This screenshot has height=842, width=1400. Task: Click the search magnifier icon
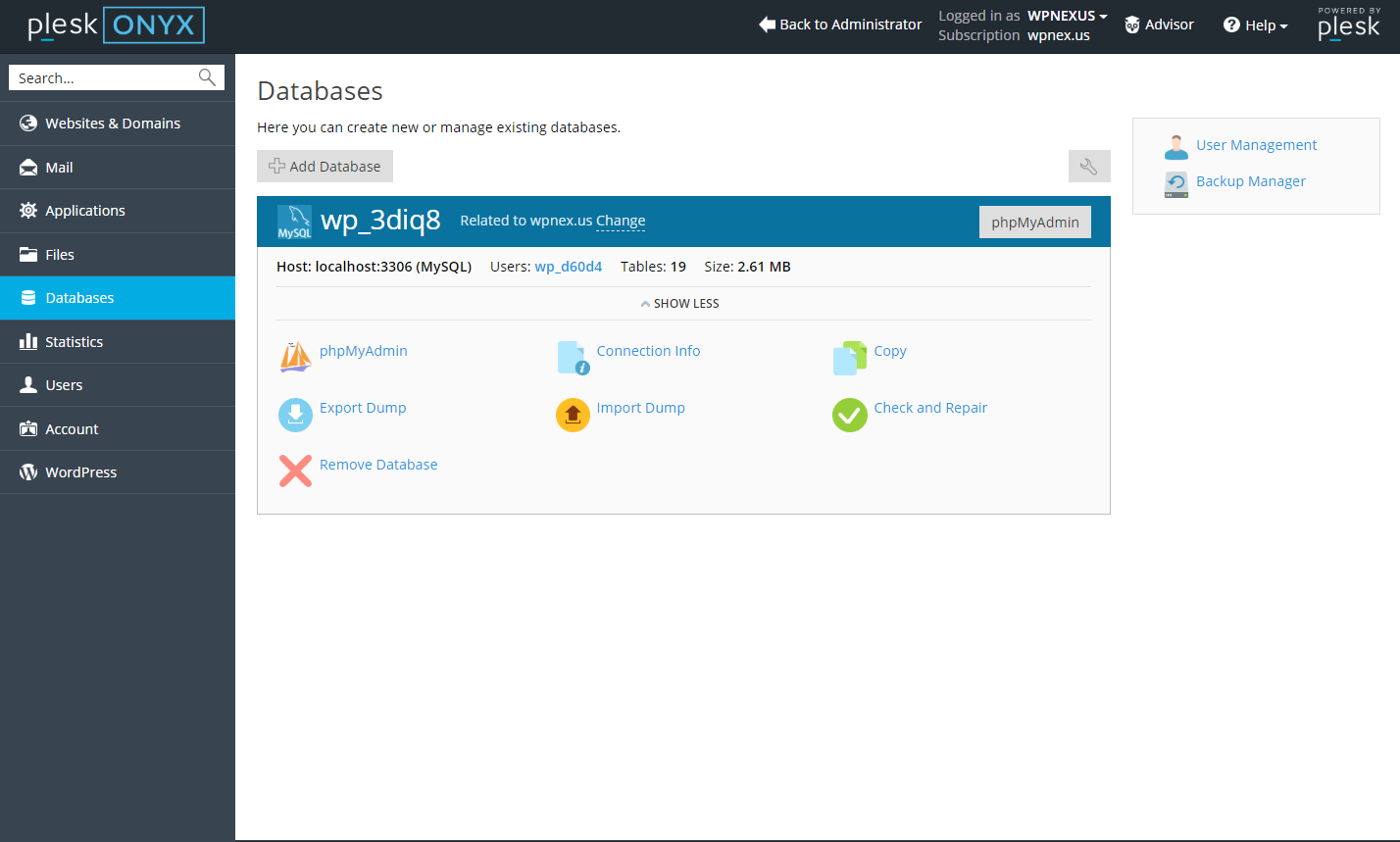pos(207,77)
